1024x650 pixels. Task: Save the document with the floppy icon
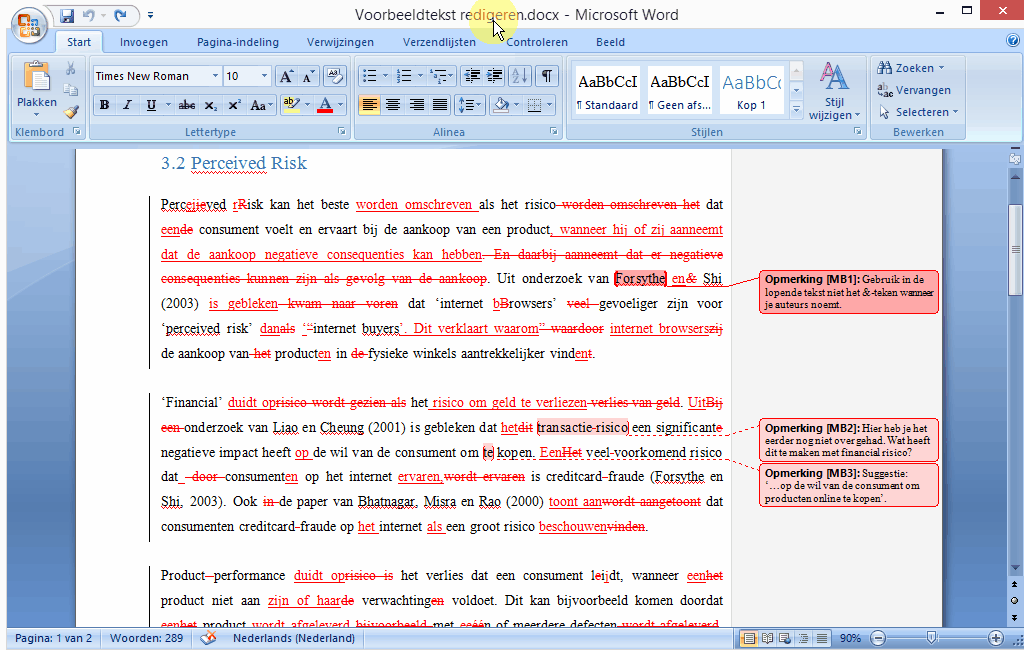click(67, 15)
